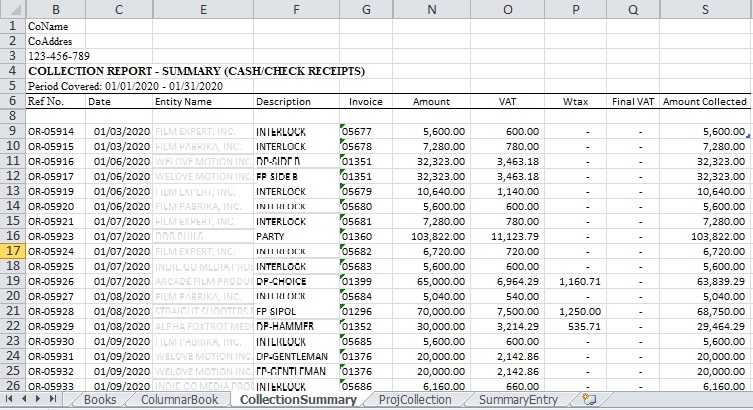Select column G header
Viewport: 753px width, 410px height.
pos(366,9)
